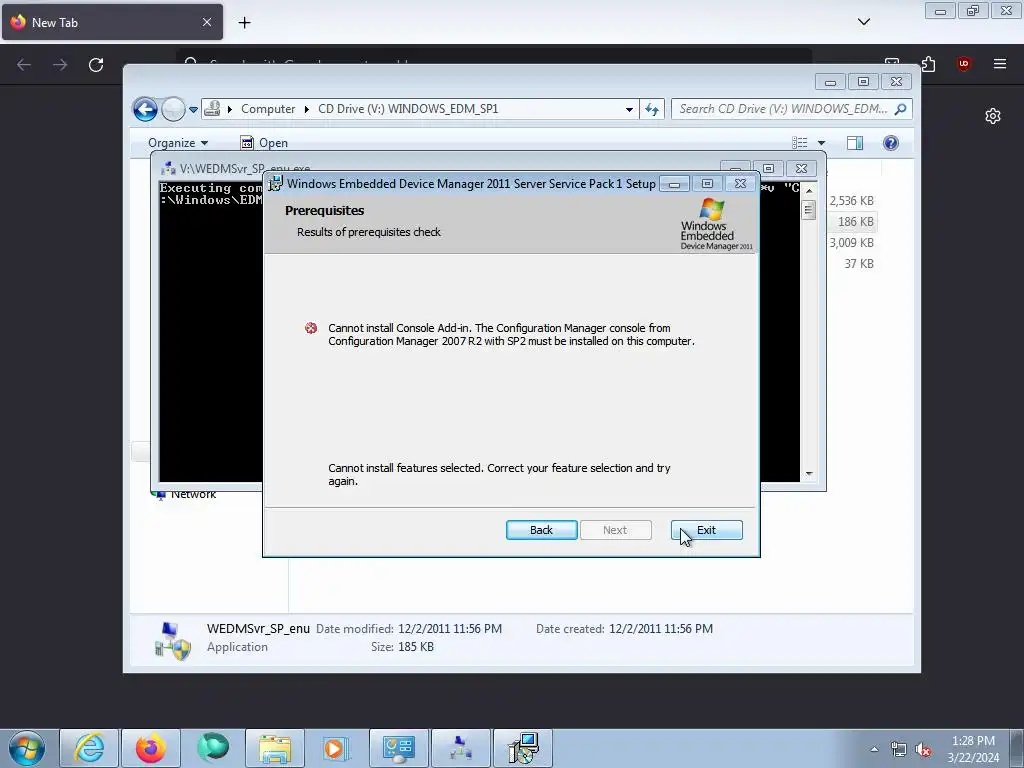Click the console scrollbar thumb
This screenshot has width=1024, height=768.
click(809, 210)
